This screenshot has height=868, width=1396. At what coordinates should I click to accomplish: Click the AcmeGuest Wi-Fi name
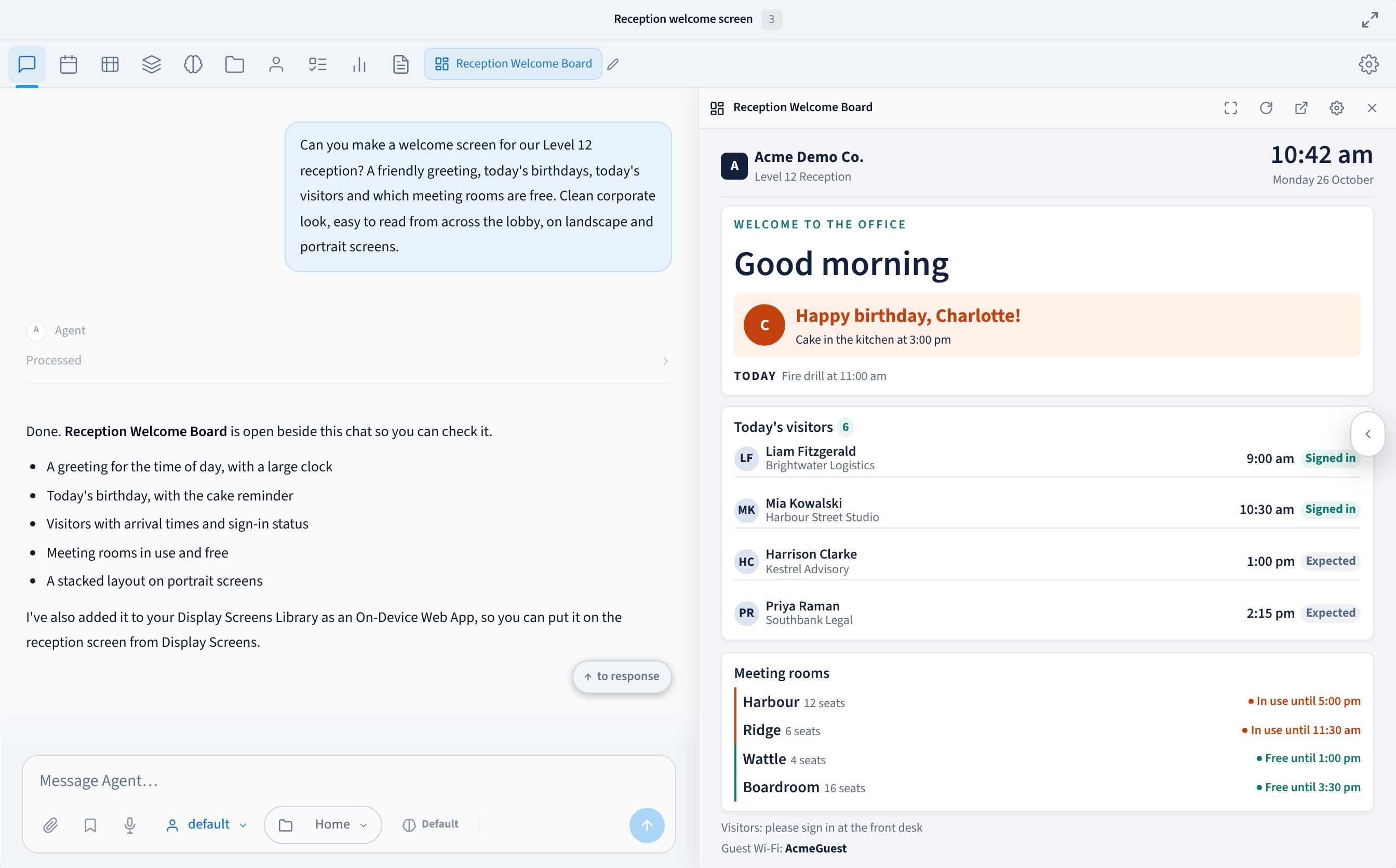[815, 848]
